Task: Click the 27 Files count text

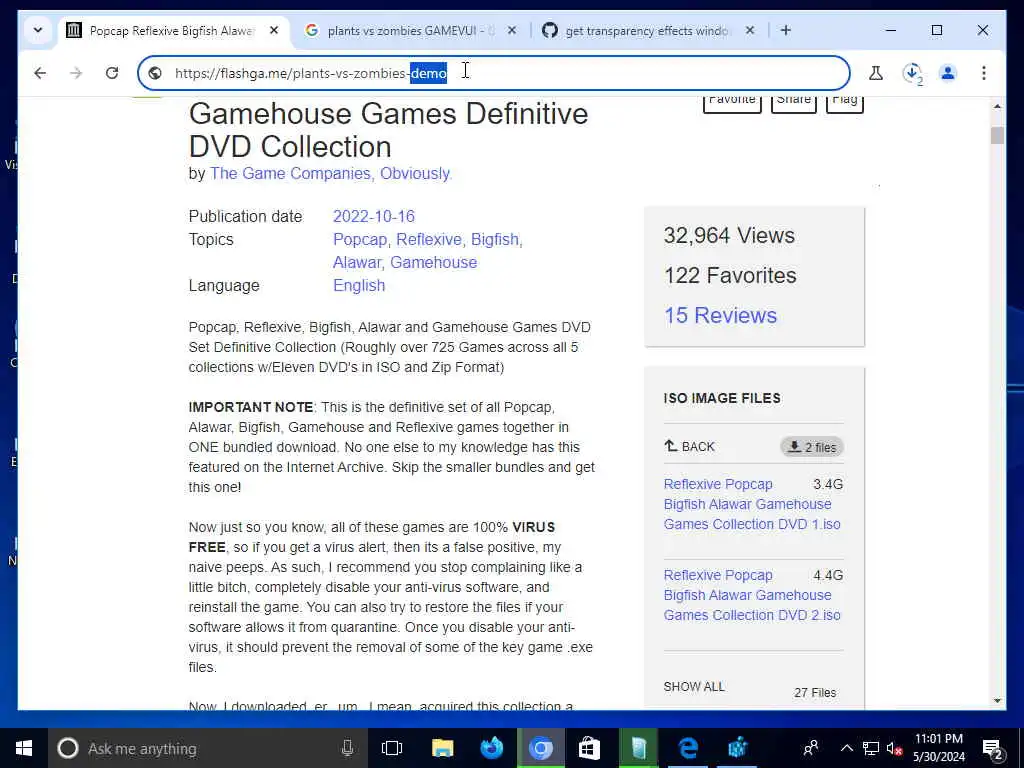Action: 815,692
